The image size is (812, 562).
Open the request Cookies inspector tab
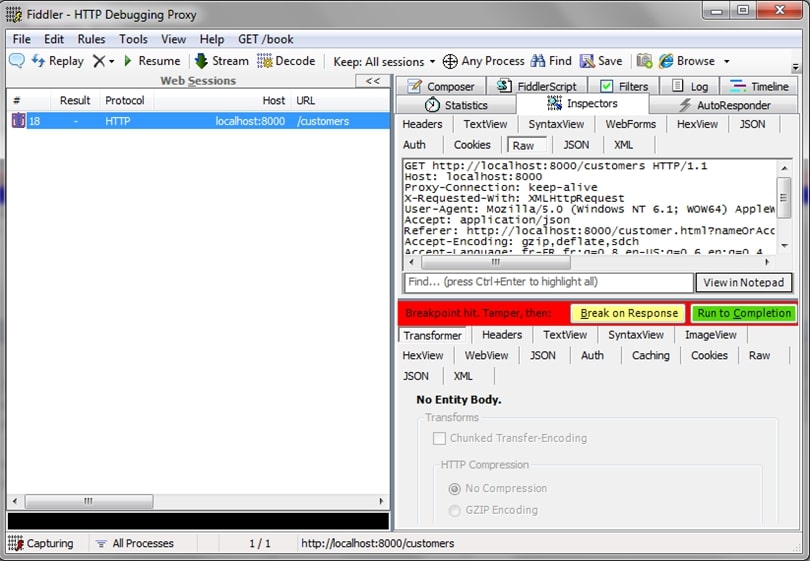[472, 145]
